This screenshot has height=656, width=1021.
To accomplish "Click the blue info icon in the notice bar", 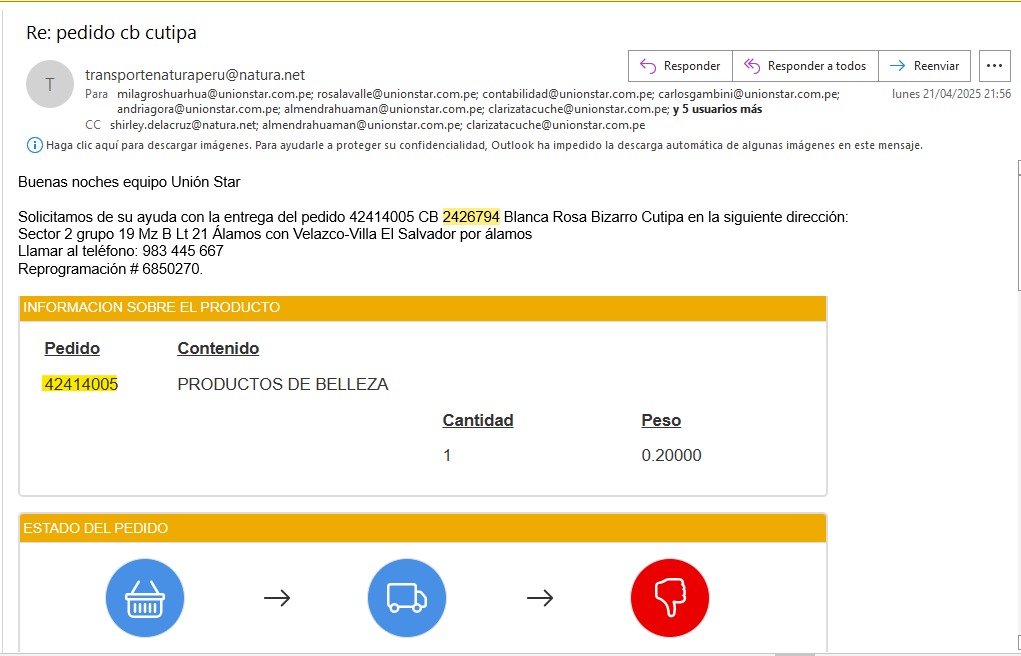I will 35,145.
